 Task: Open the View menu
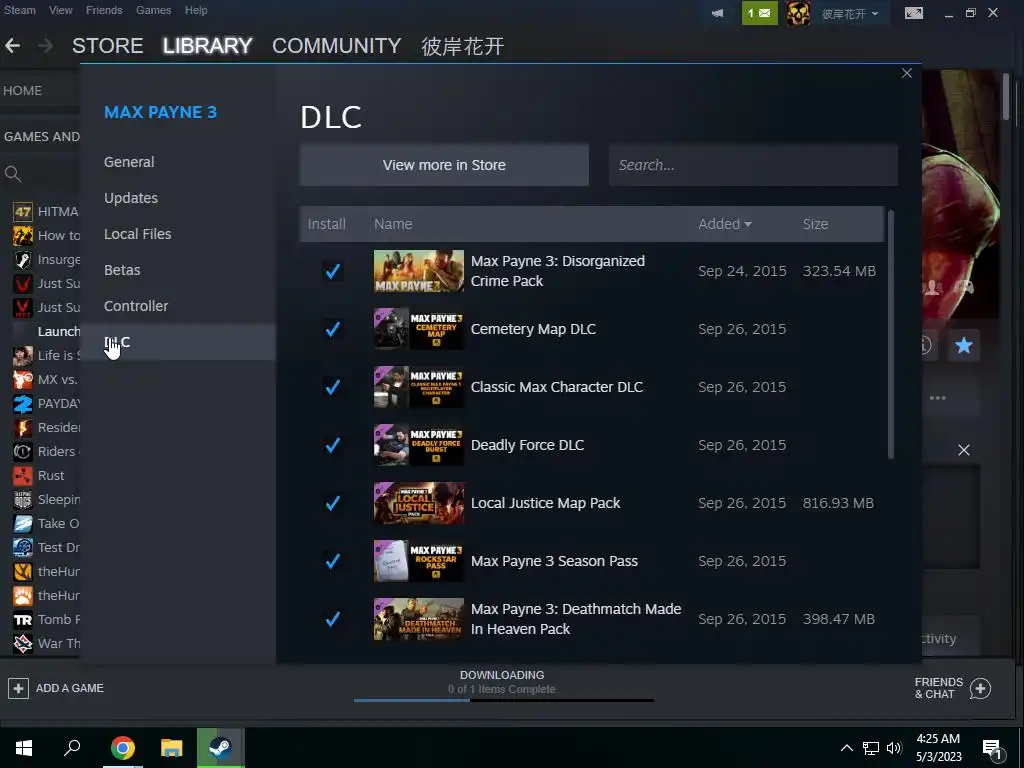click(60, 10)
